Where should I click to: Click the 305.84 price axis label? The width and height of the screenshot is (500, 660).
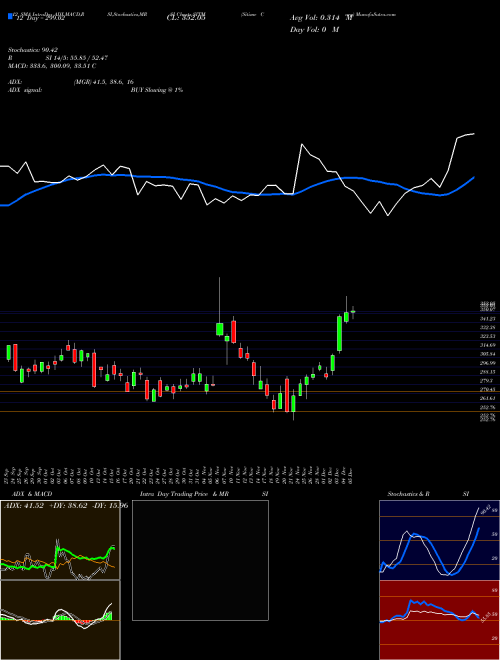pyautogui.click(x=487, y=354)
